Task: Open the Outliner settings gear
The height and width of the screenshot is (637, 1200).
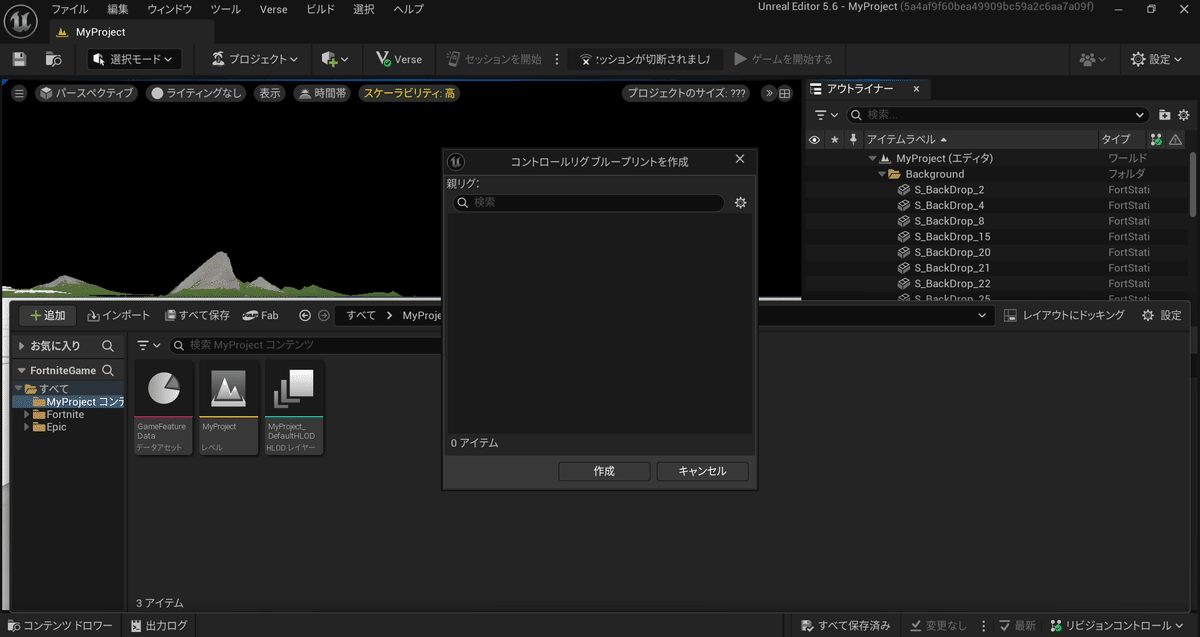Action: (1184, 115)
